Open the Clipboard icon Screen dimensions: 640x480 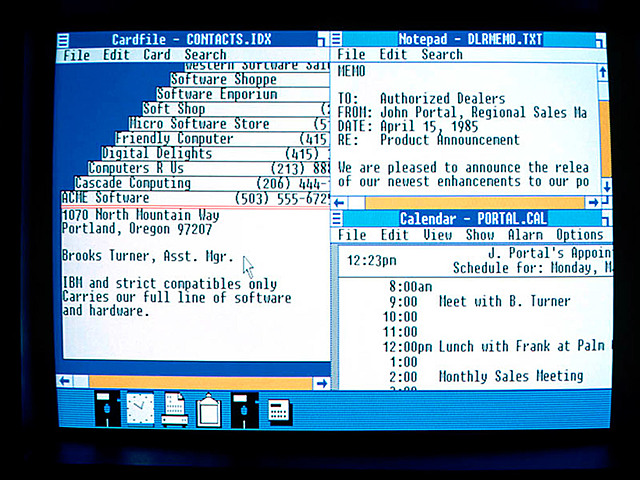(209, 410)
